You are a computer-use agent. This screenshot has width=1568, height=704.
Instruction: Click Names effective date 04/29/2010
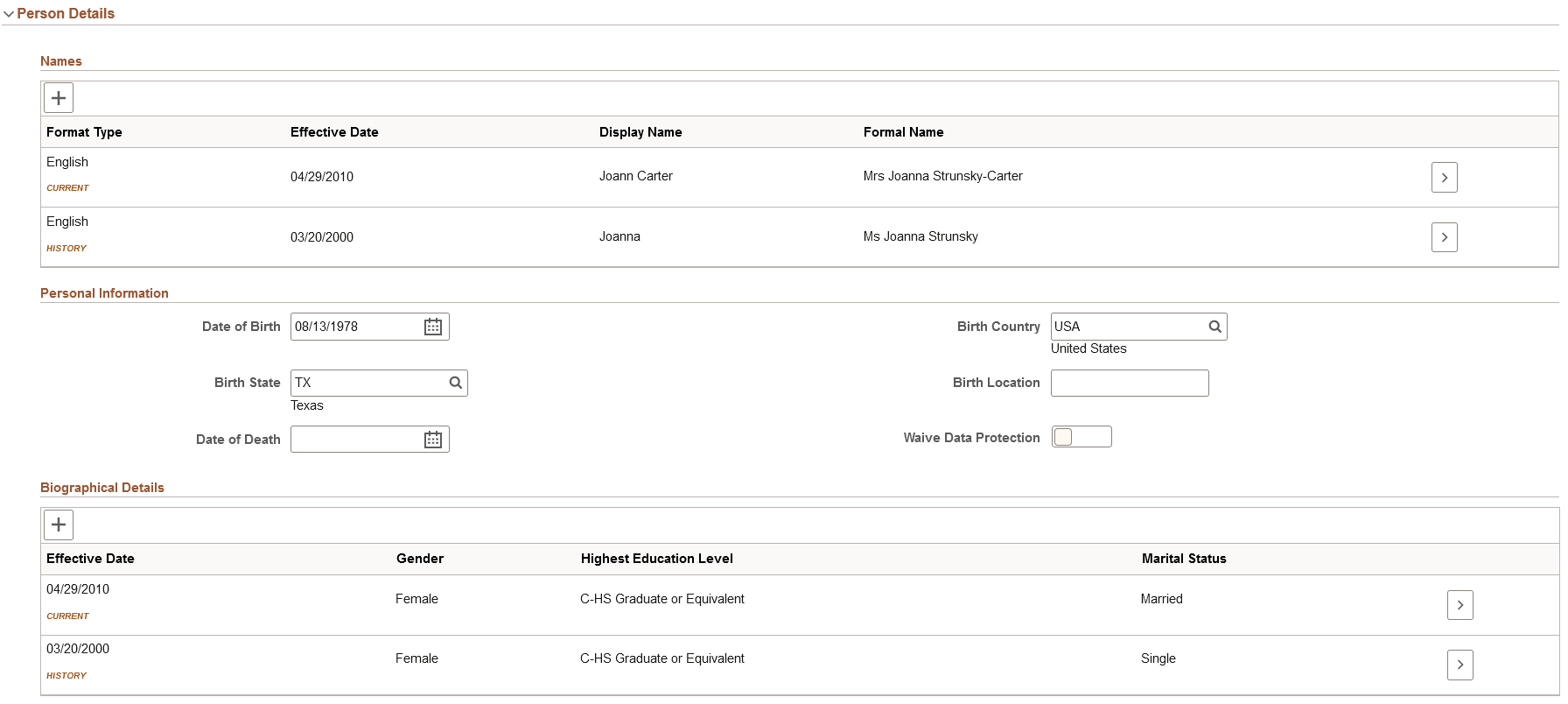tap(322, 177)
